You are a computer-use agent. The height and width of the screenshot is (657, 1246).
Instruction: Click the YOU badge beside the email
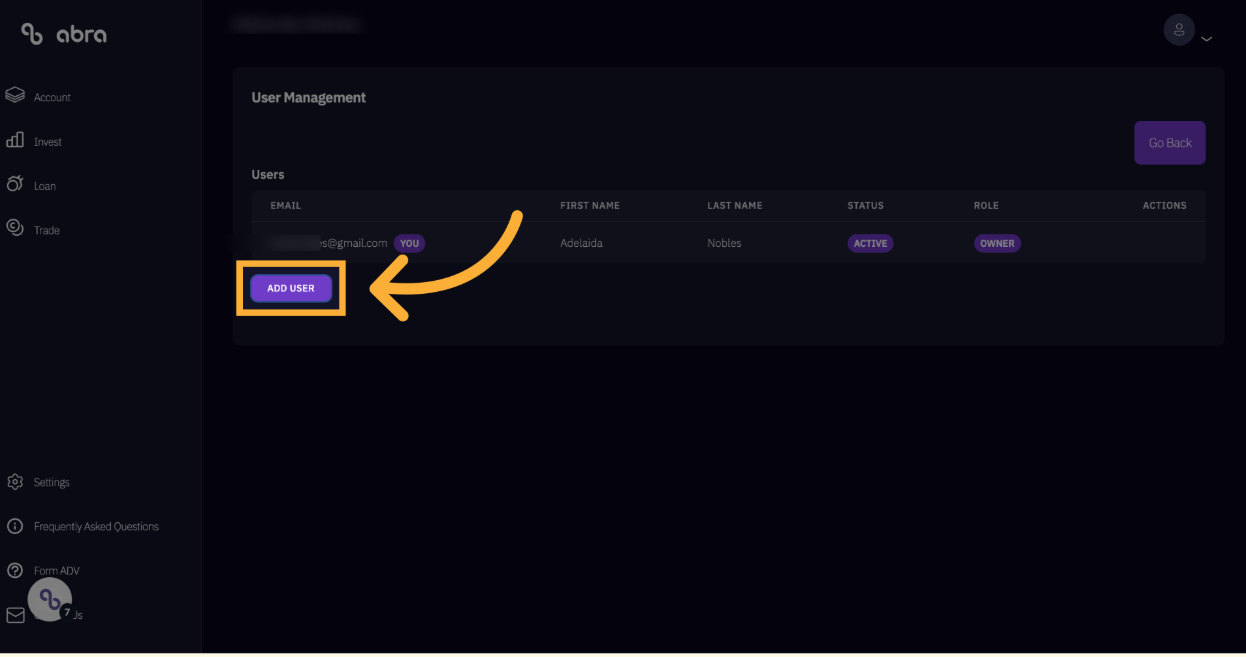409,243
